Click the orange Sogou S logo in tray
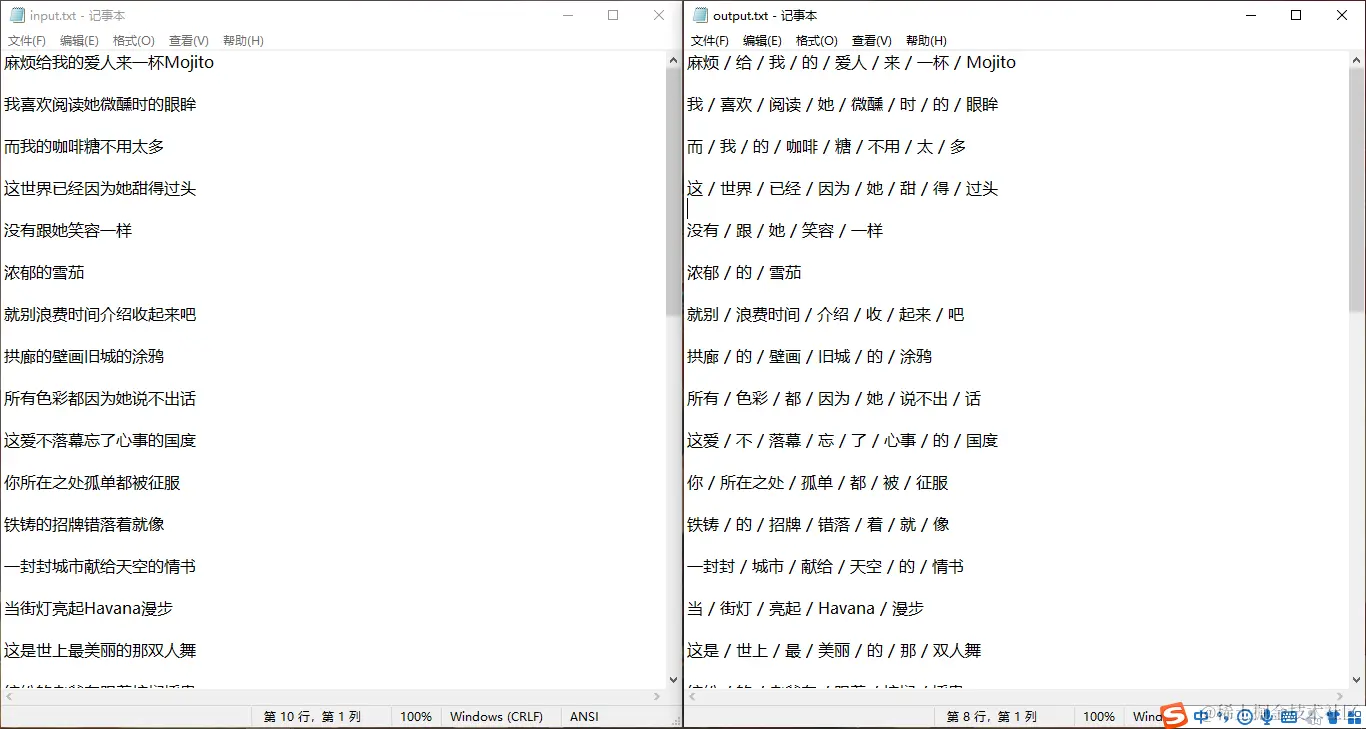 coord(1174,716)
